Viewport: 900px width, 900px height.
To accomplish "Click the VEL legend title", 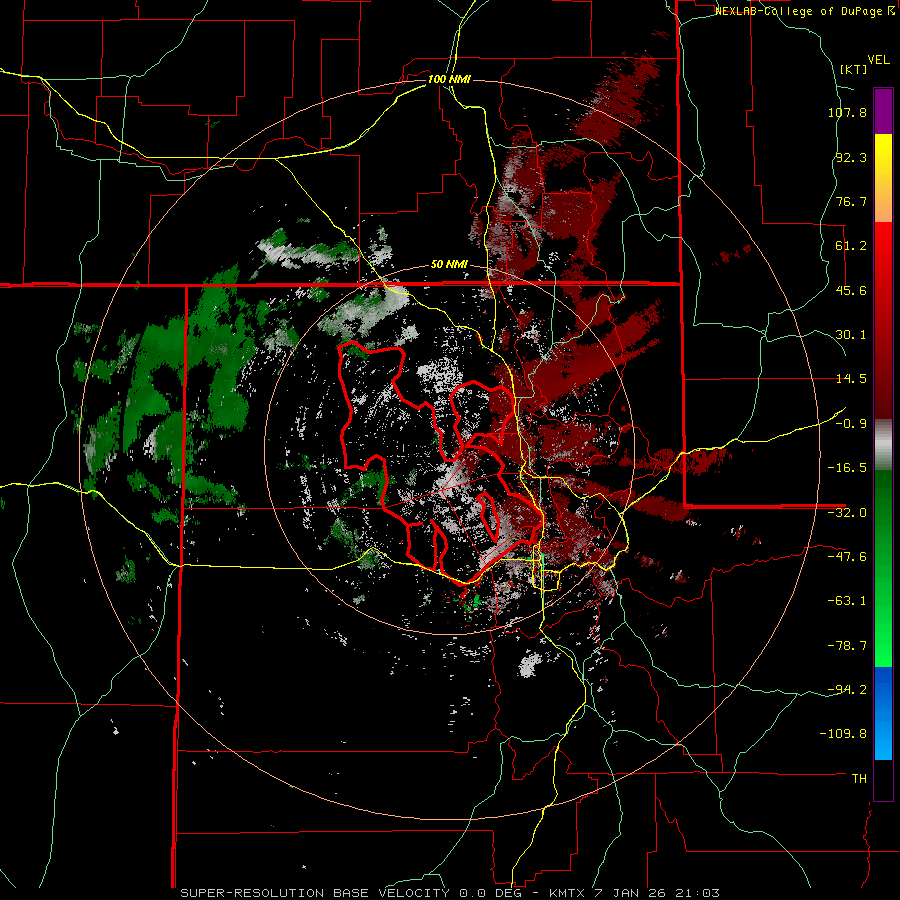I will tap(878, 60).
